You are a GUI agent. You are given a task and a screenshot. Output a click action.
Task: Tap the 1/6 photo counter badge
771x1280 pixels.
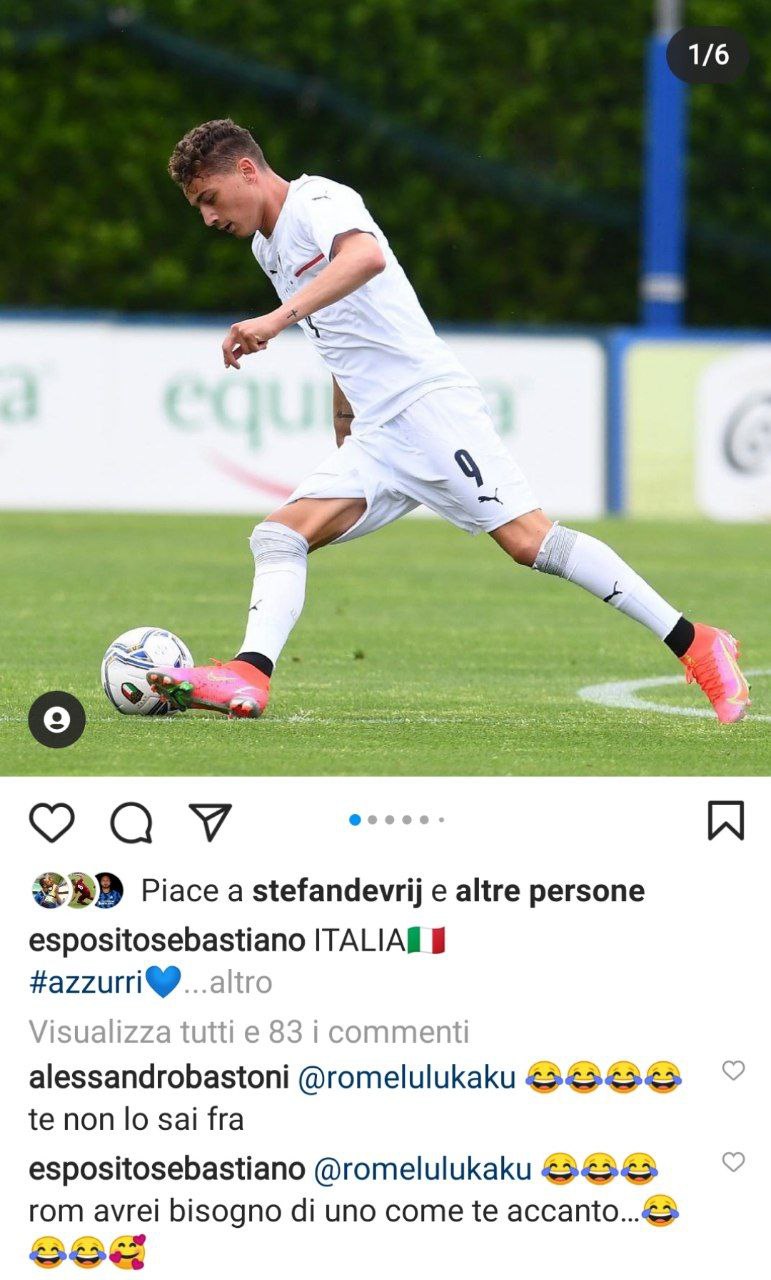pos(707,54)
